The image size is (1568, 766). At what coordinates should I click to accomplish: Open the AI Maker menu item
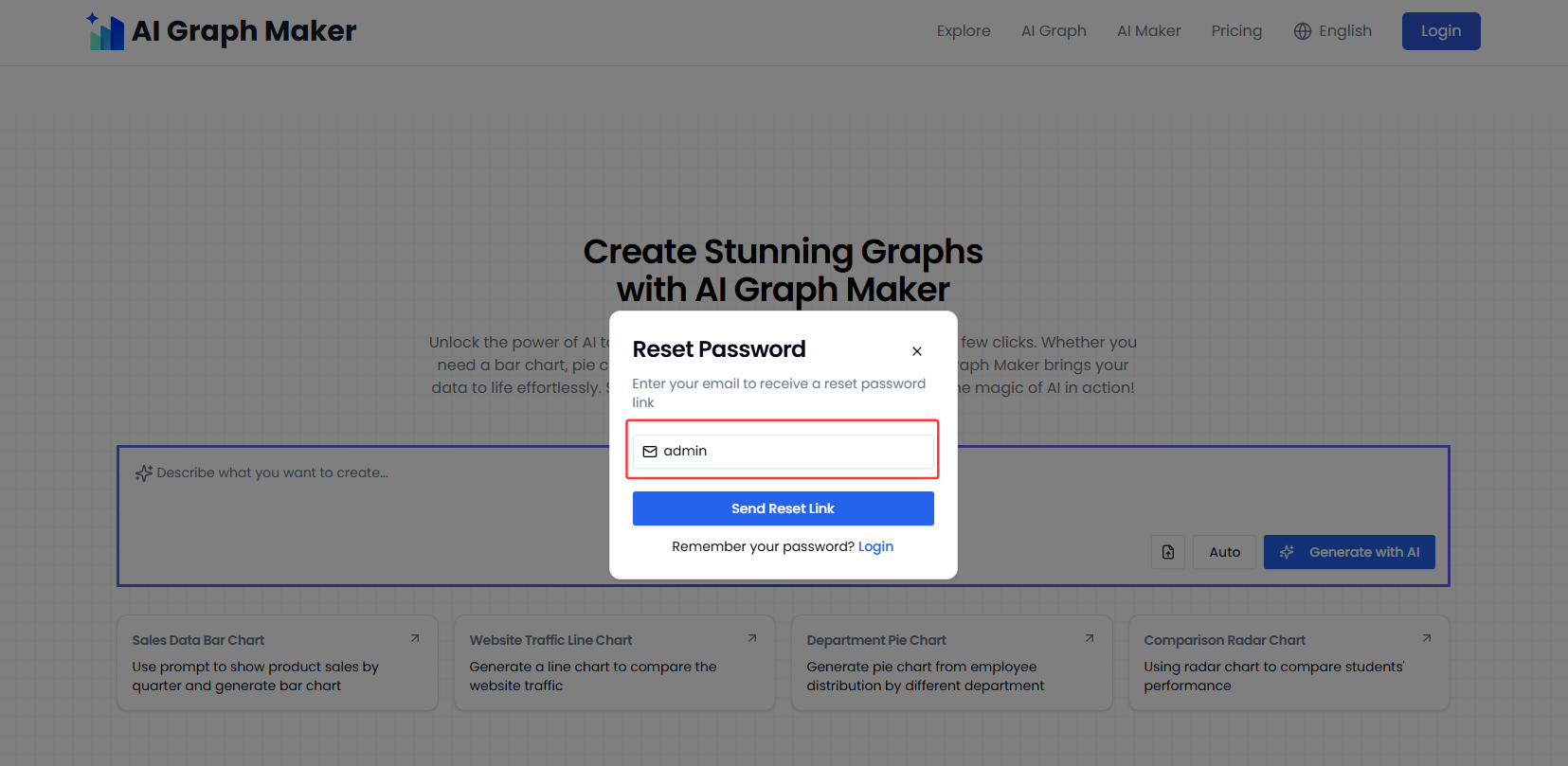[1148, 31]
